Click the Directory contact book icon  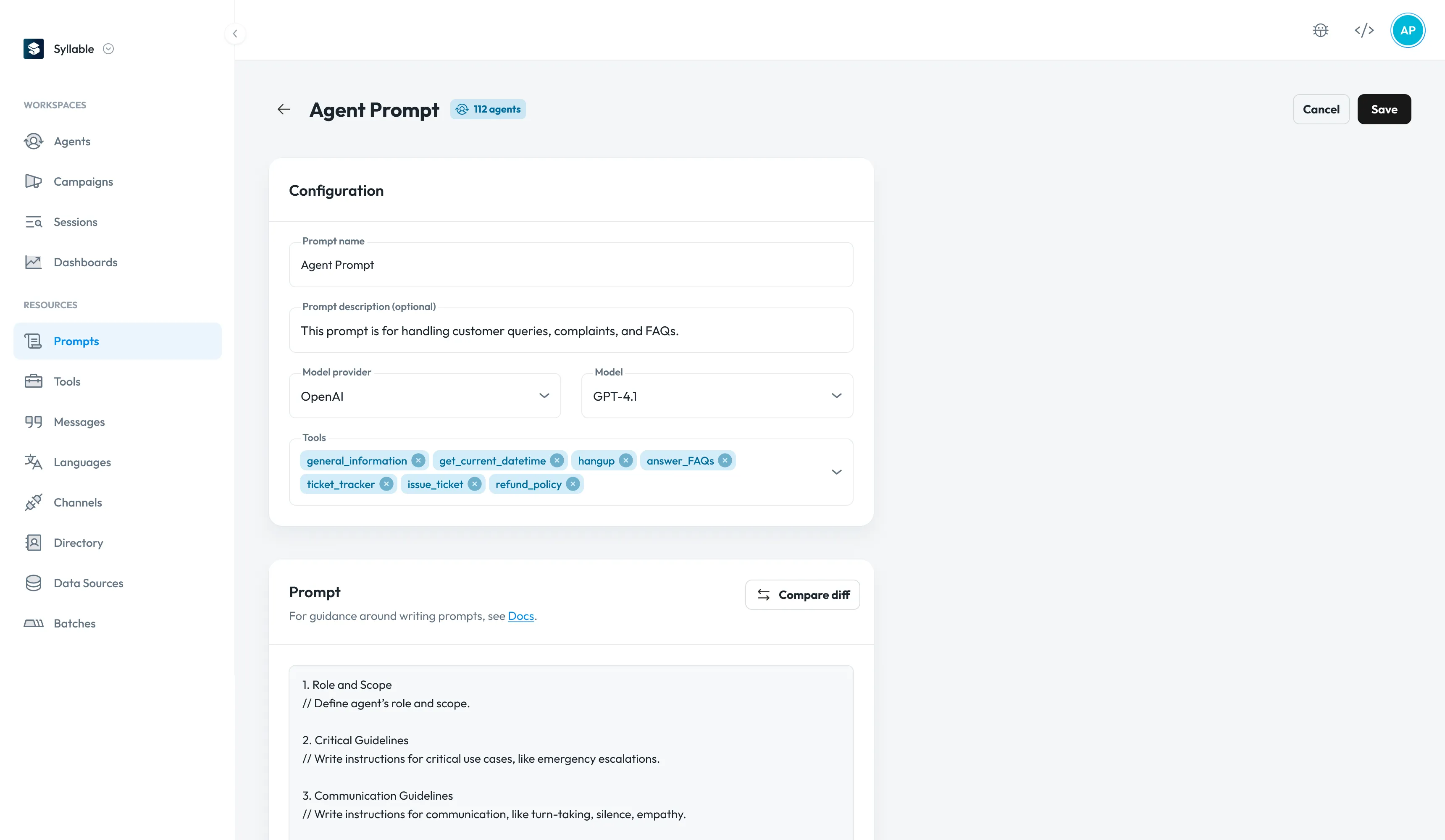[34, 542]
